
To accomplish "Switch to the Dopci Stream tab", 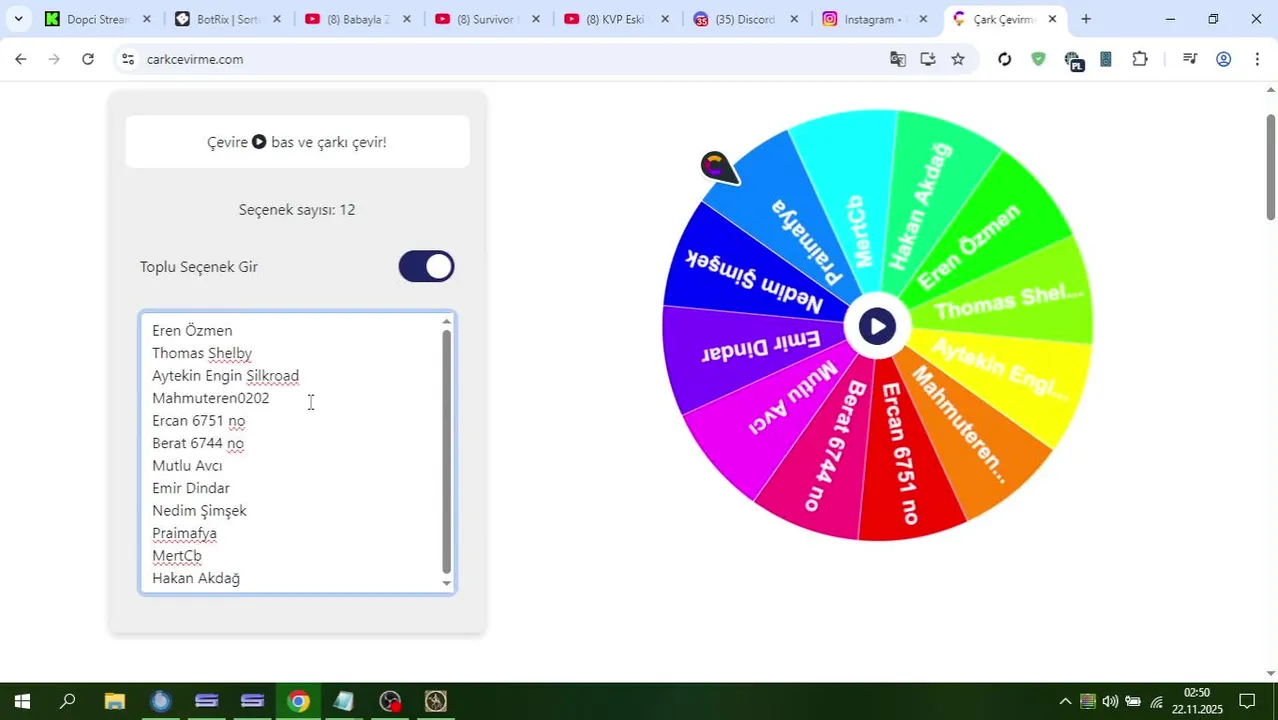I will (97, 19).
